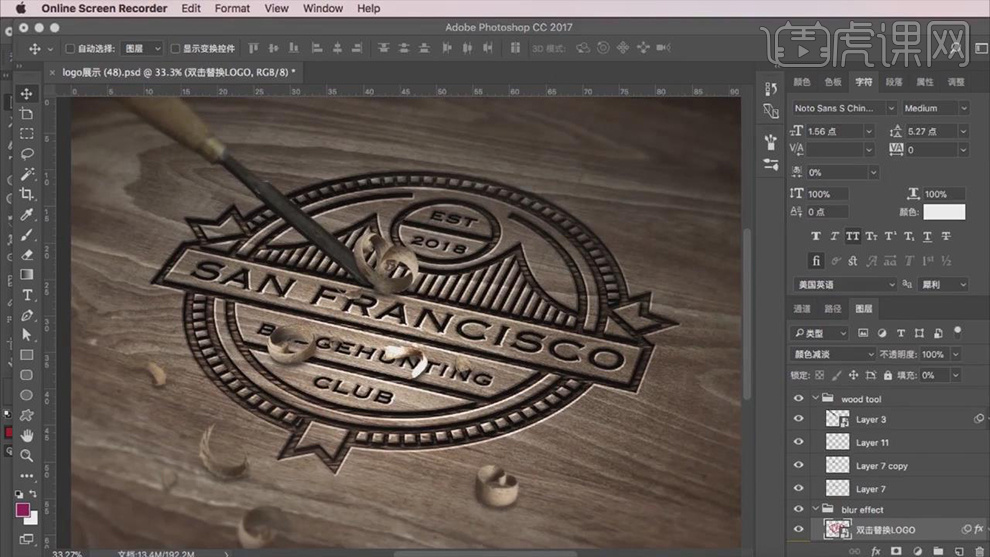The image size is (990, 557).
Task: Click the 双击替换LOGO layer thumbnail
Action: [x=837, y=530]
